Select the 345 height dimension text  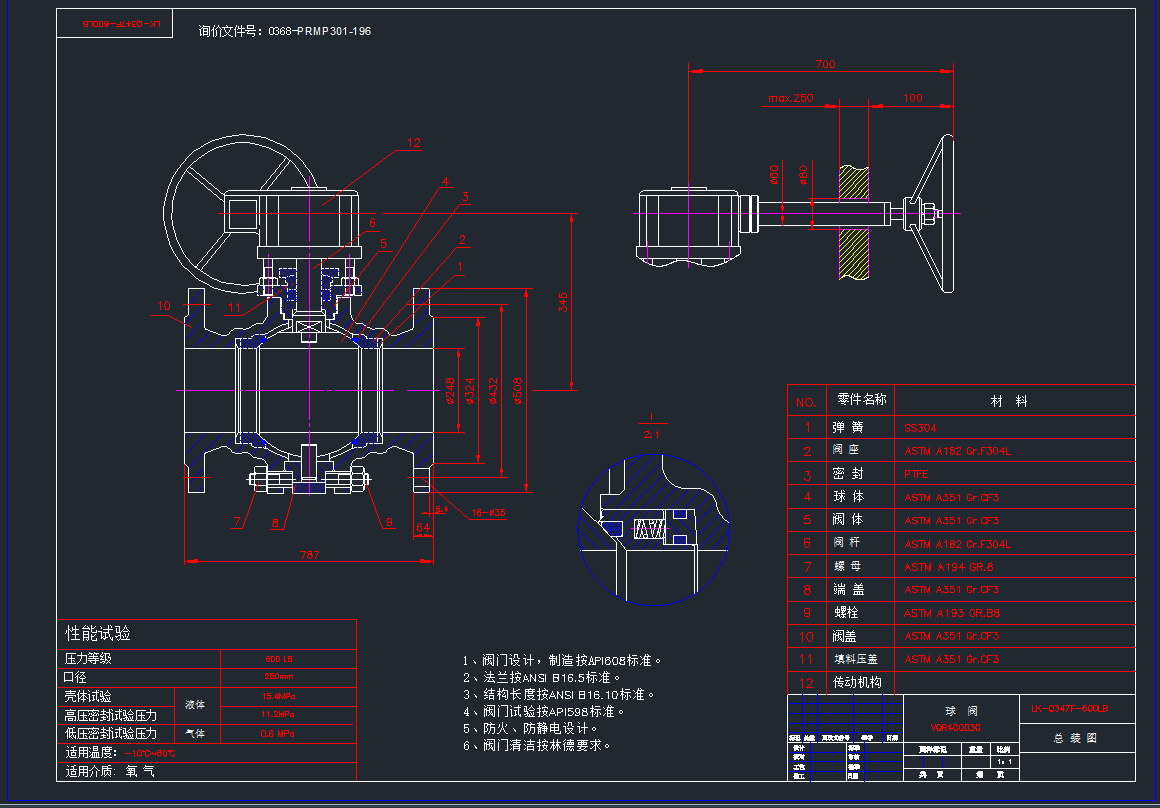(563, 302)
